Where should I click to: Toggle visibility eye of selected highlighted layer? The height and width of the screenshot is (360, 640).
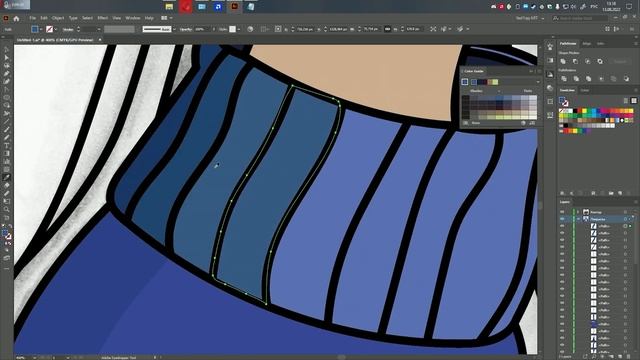(562, 219)
